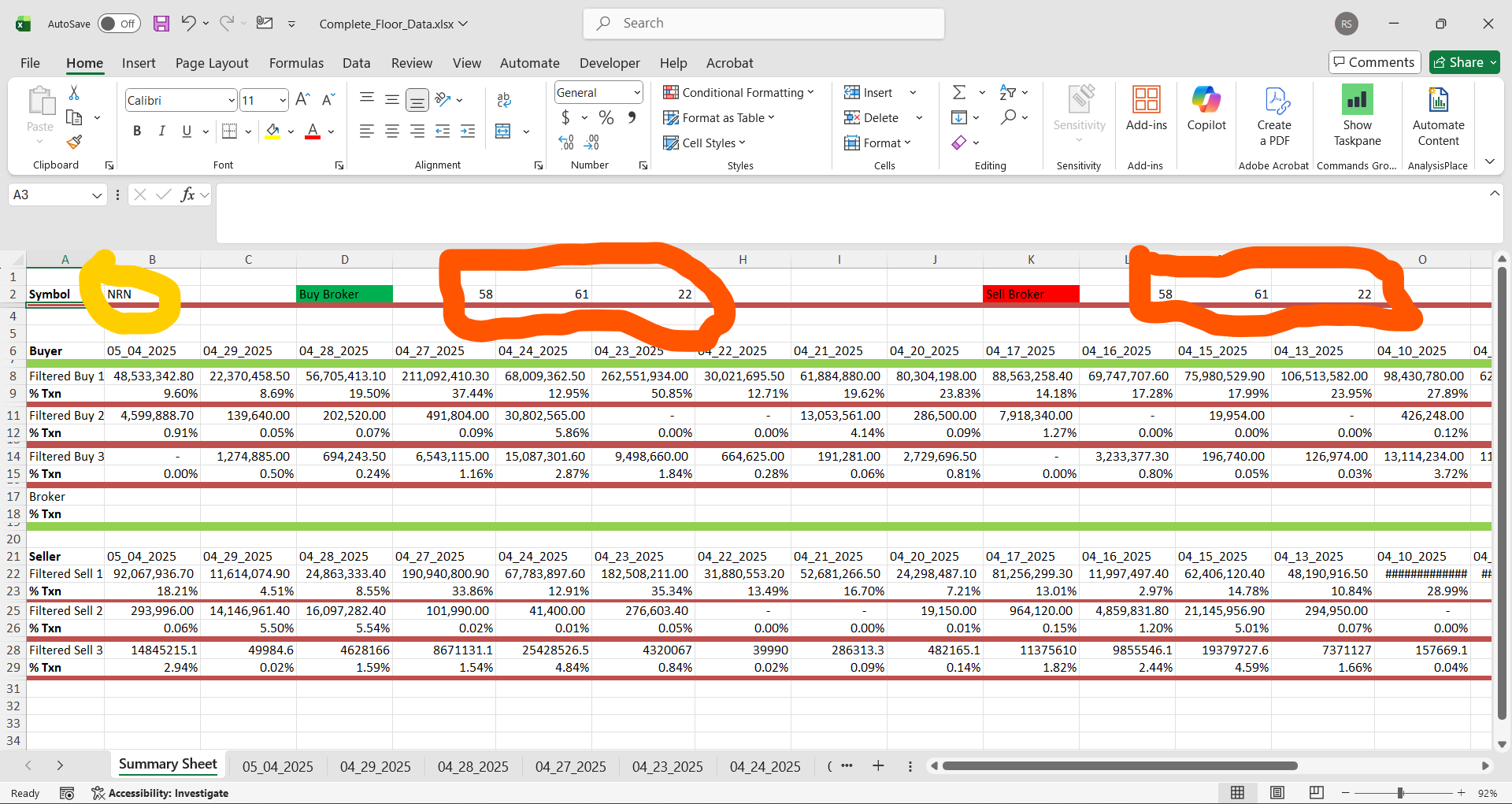1512x804 pixels.
Task: Enable Wrap Text
Action: click(x=503, y=100)
